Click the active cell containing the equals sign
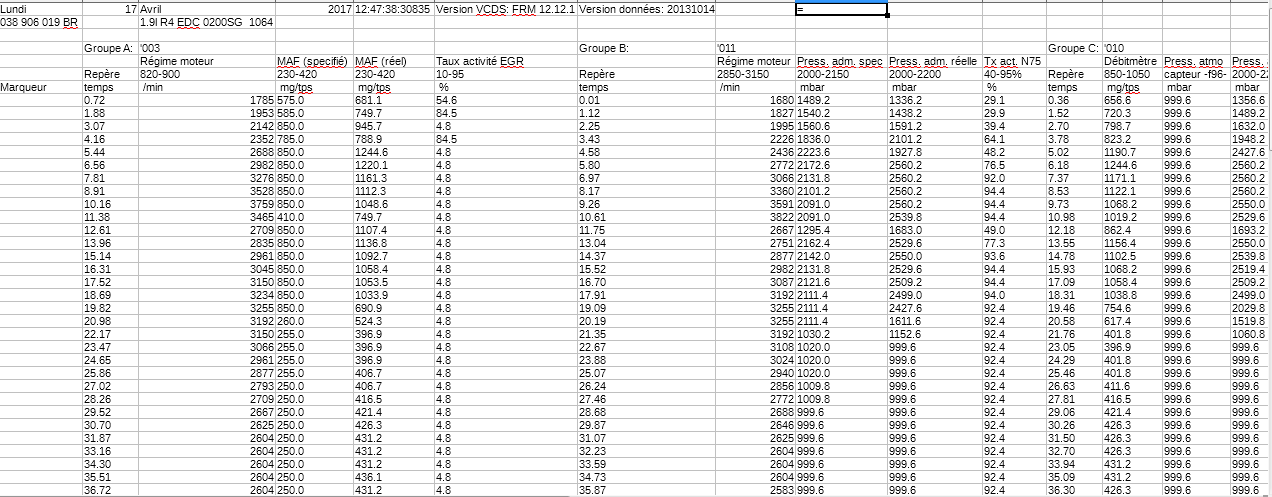Image resolution: width=1272 pixels, height=497 pixels. click(x=840, y=9)
